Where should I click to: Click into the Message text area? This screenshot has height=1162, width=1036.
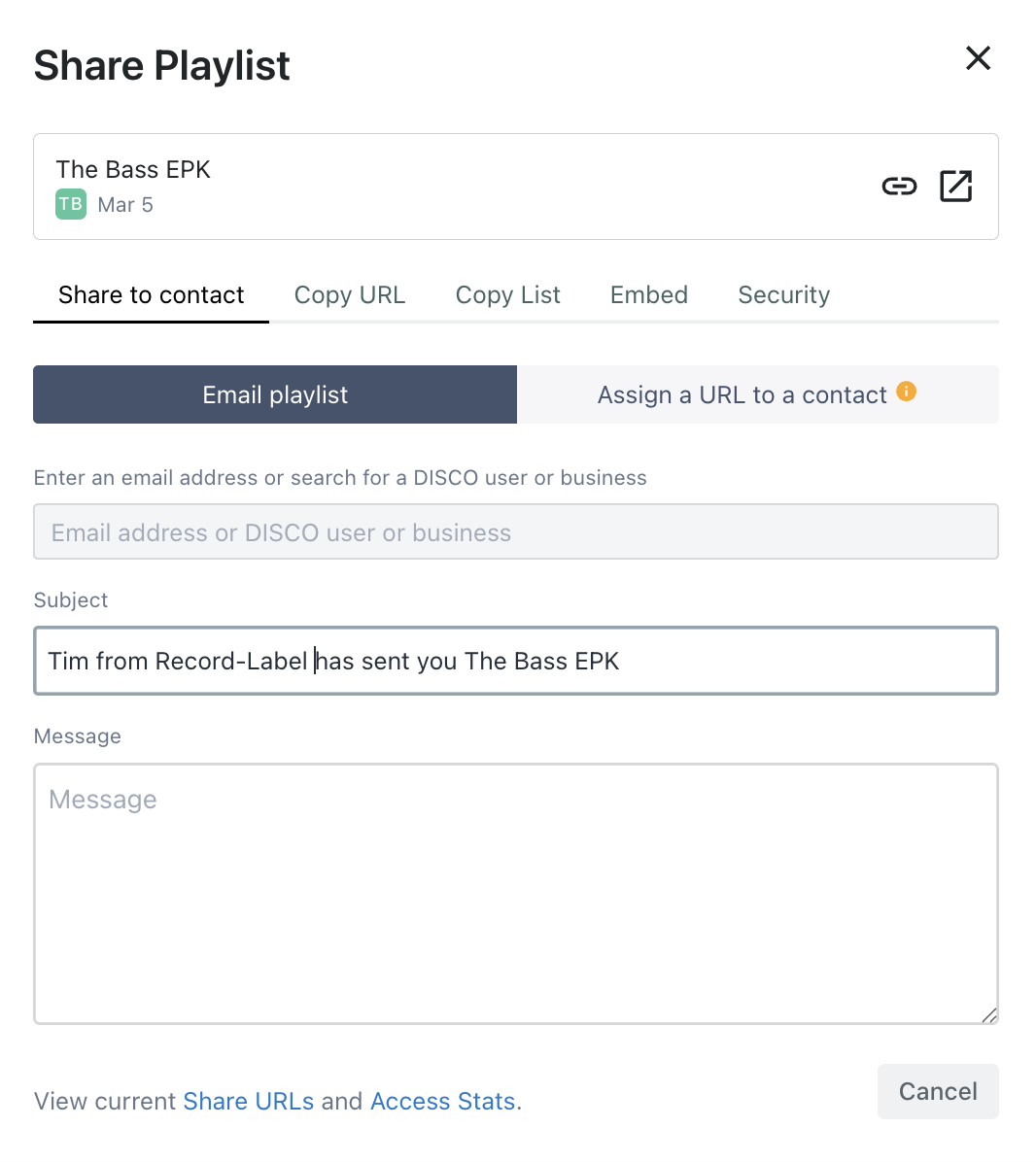click(516, 894)
